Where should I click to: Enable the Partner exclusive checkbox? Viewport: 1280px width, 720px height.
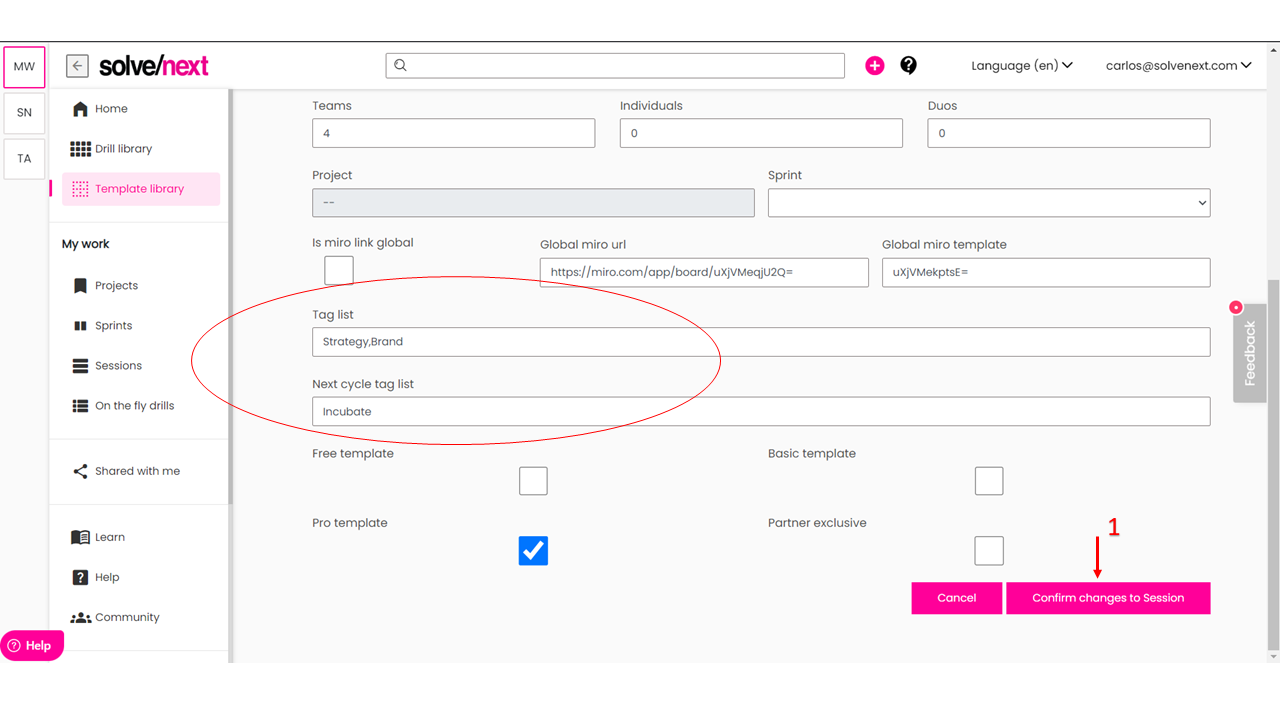pyautogui.click(x=989, y=551)
